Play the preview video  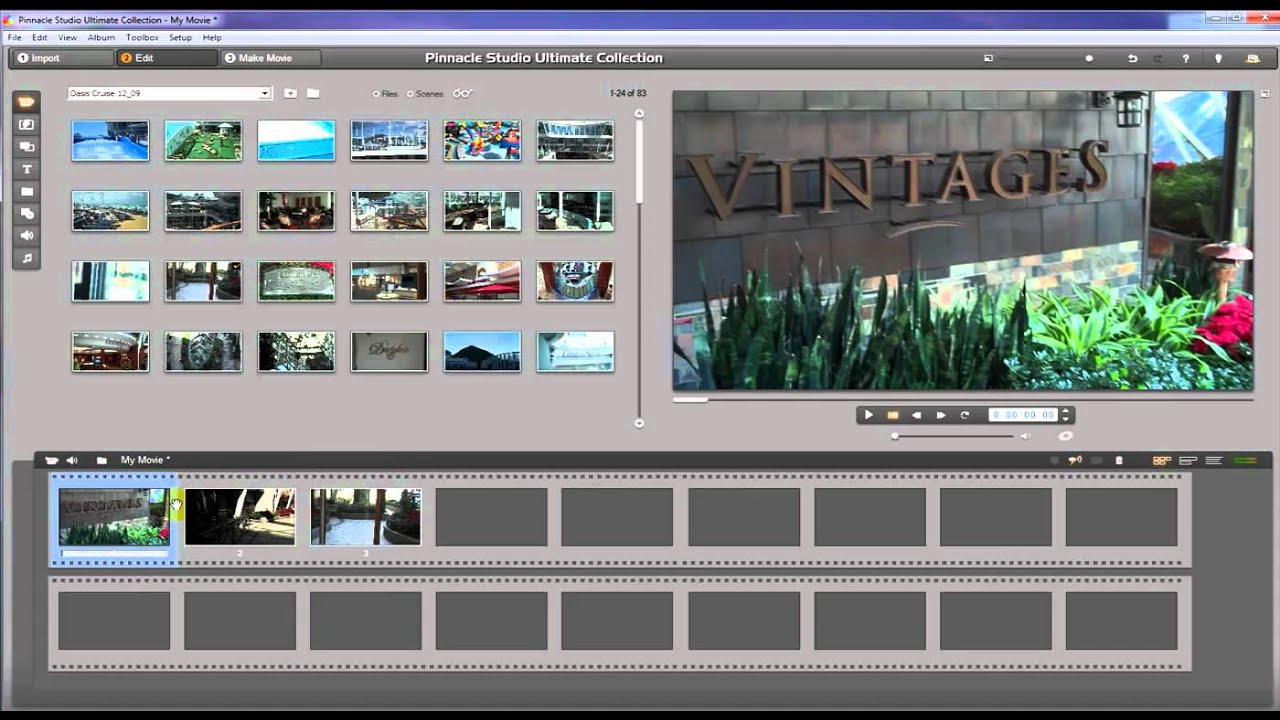click(x=868, y=415)
